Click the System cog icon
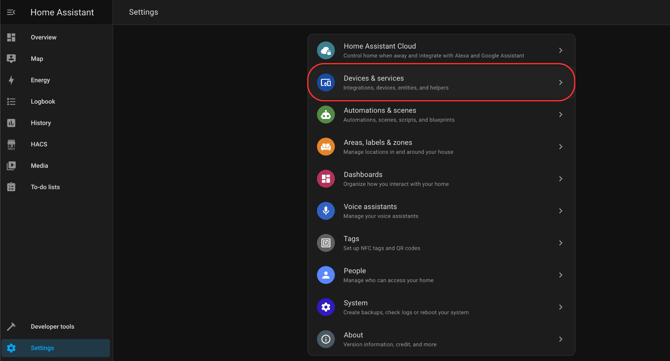The width and height of the screenshot is (670, 361). click(326, 307)
